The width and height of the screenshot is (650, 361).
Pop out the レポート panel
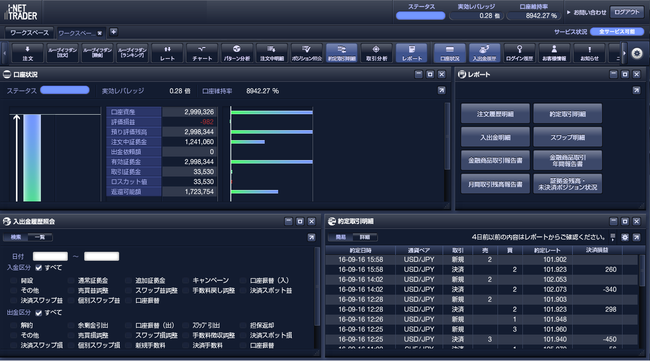(x=636, y=90)
